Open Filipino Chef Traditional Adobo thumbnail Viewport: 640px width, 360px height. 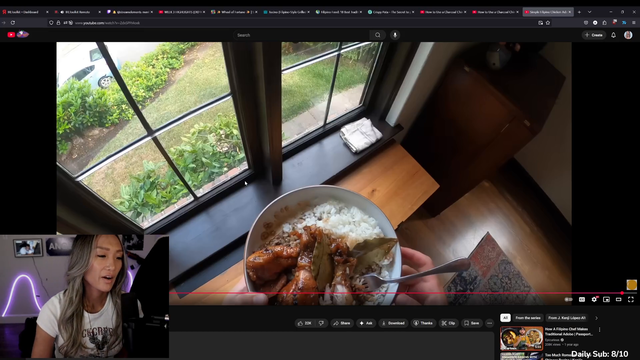(x=522, y=338)
